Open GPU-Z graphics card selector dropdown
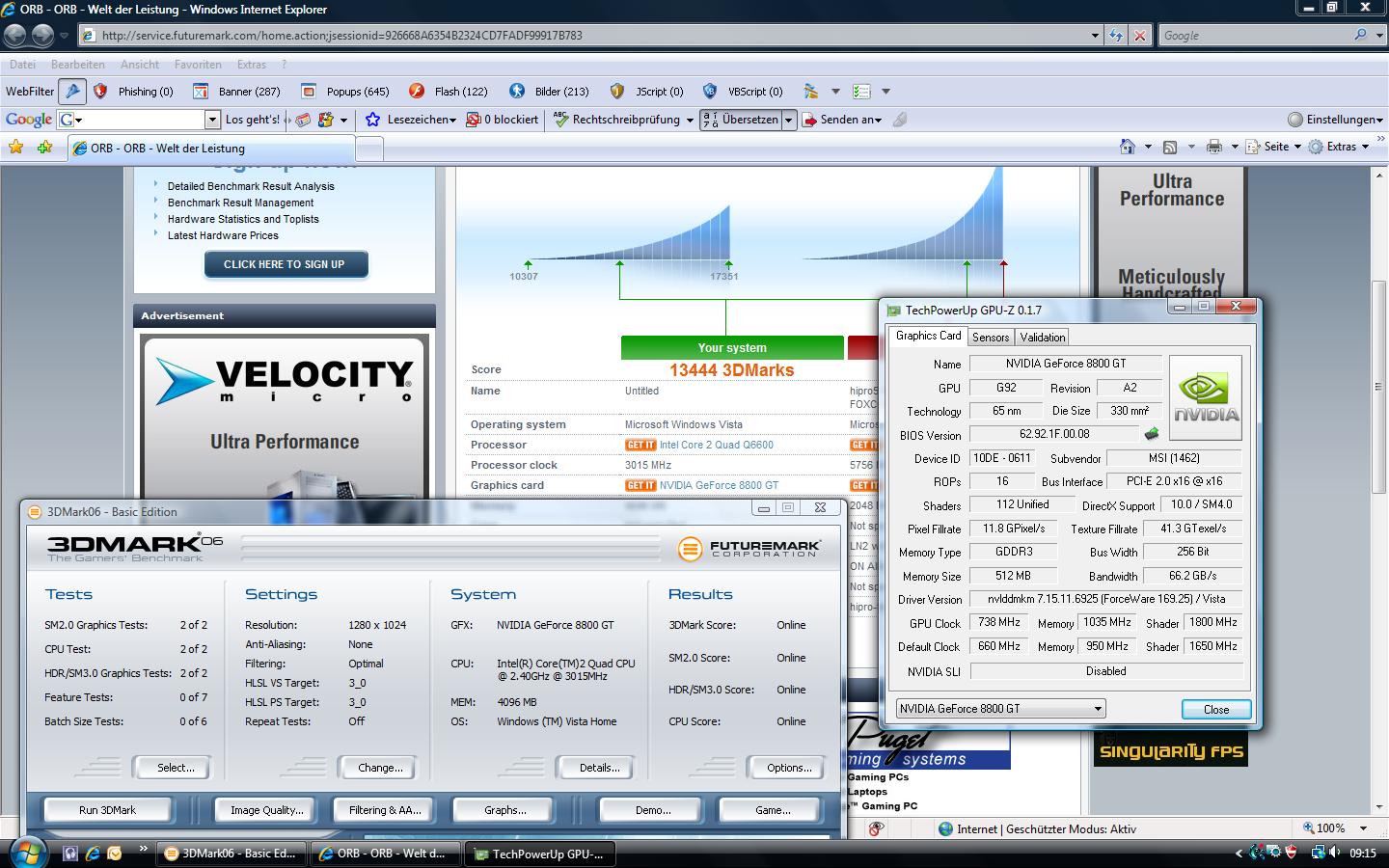The height and width of the screenshot is (868, 1389). tap(1098, 709)
